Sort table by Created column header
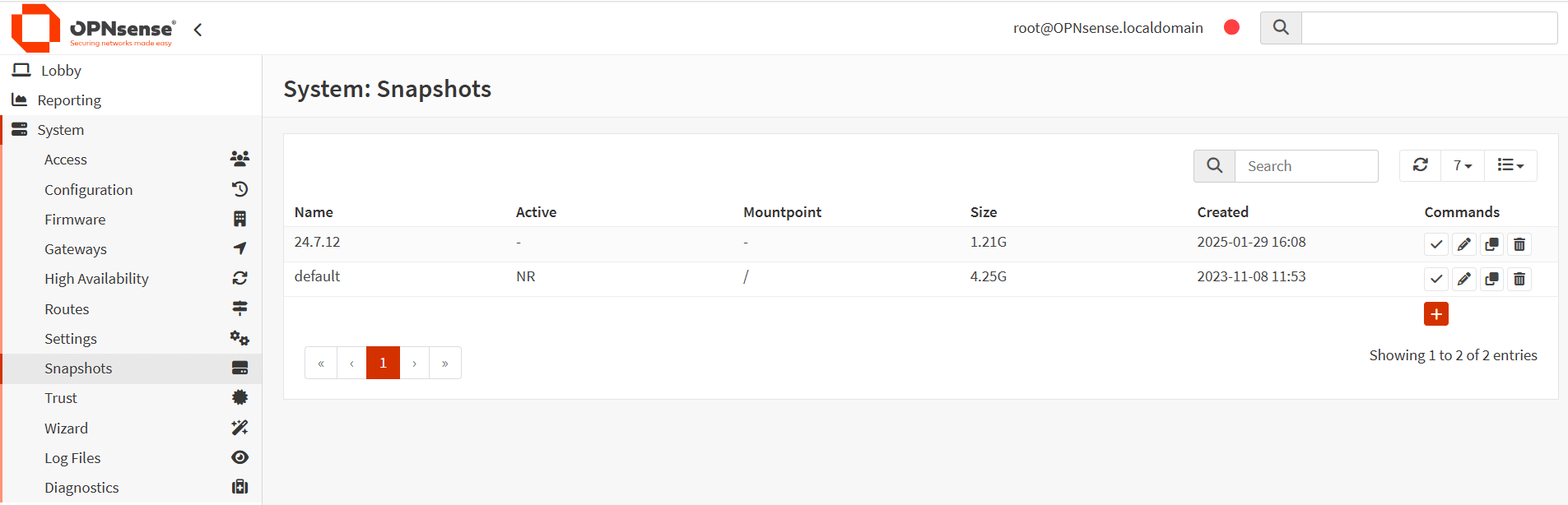 1222,212
